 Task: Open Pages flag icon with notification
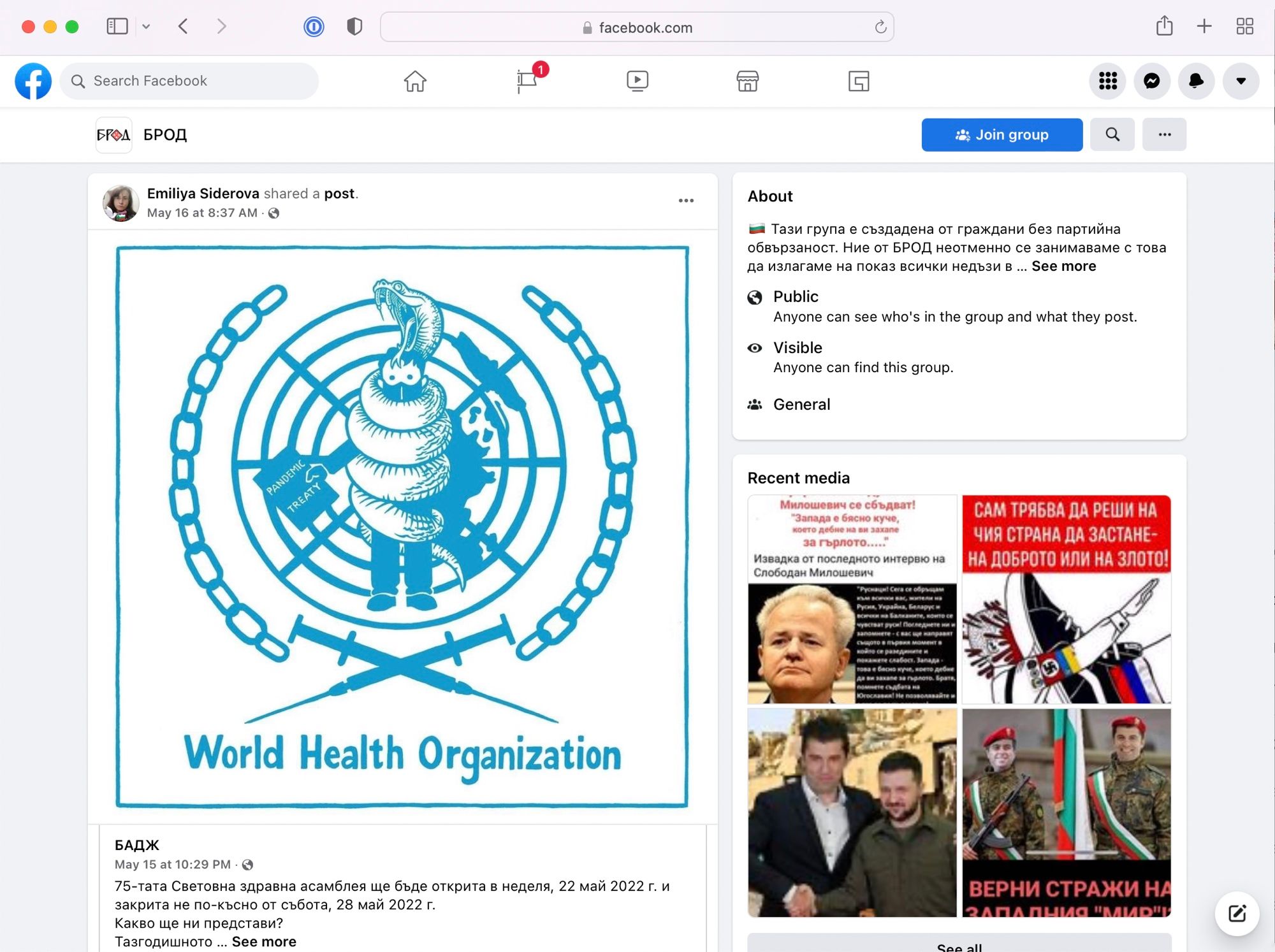point(527,81)
